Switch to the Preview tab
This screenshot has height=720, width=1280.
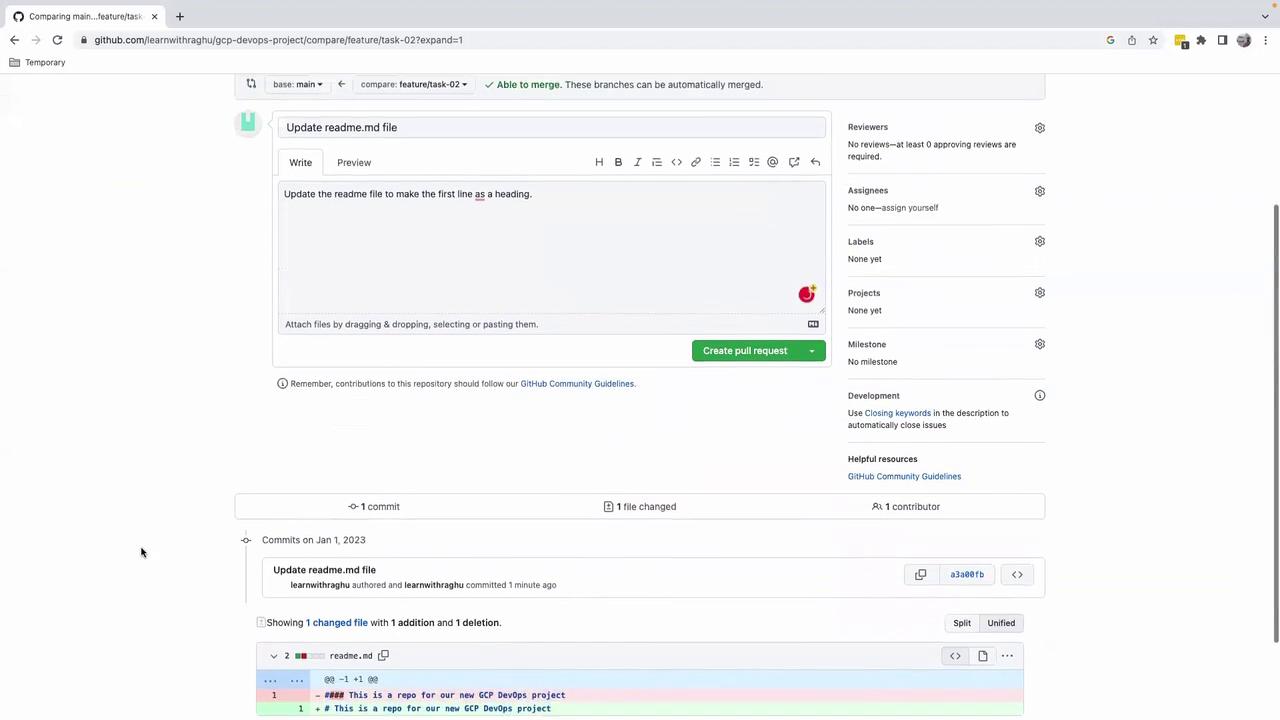(x=354, y=162)
